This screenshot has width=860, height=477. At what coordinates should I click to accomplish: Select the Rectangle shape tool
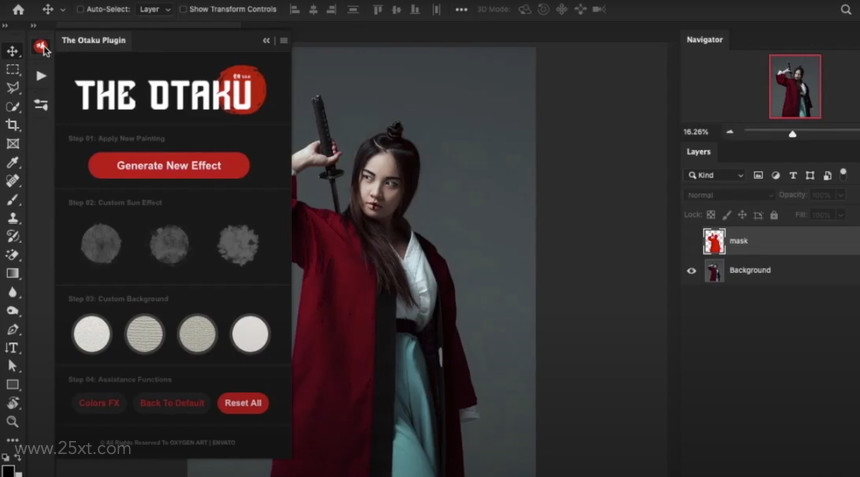click(x=12, y=385)
